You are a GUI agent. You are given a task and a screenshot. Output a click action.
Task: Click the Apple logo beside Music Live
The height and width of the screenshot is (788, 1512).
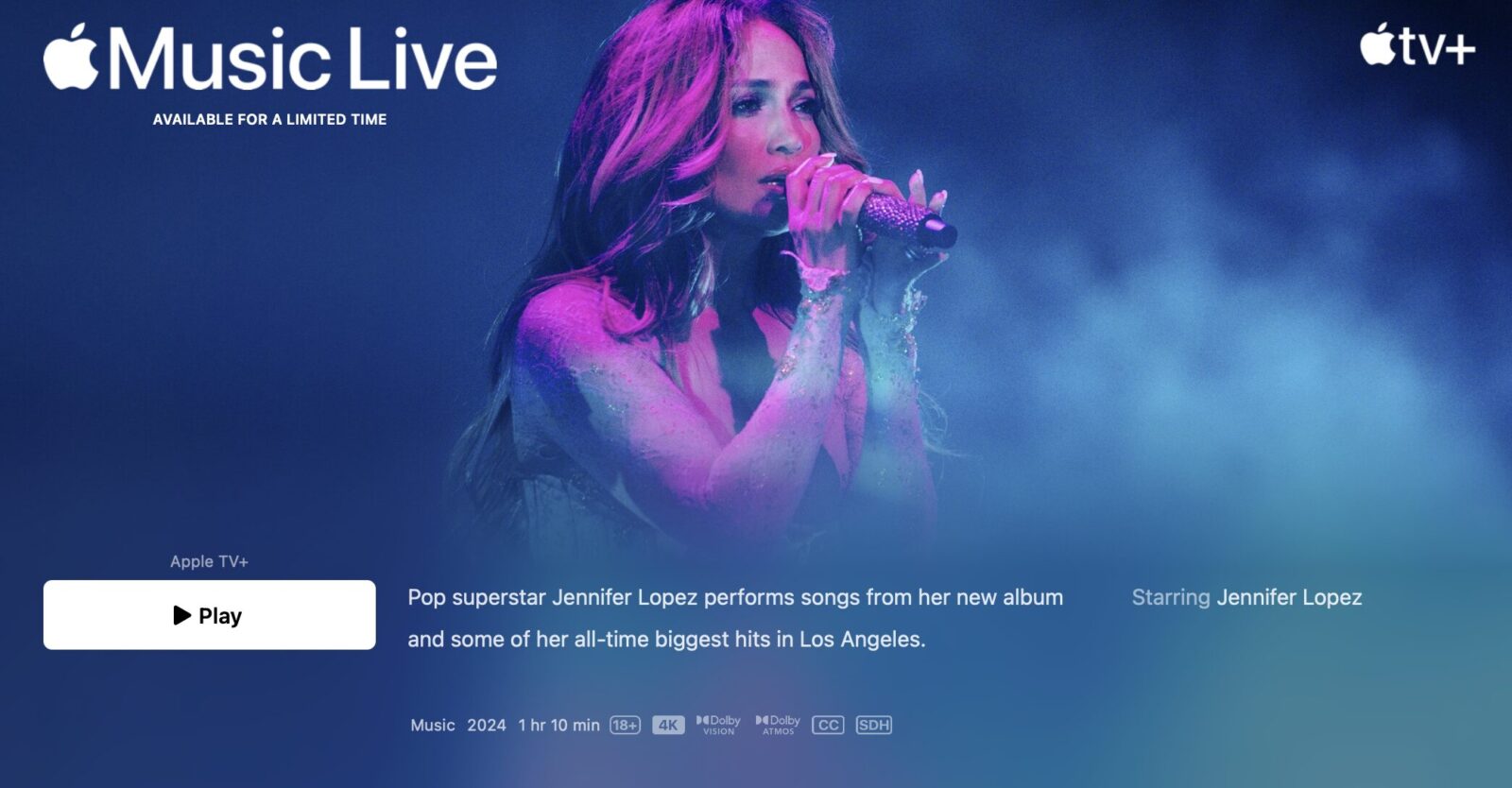tap(71, 58)
